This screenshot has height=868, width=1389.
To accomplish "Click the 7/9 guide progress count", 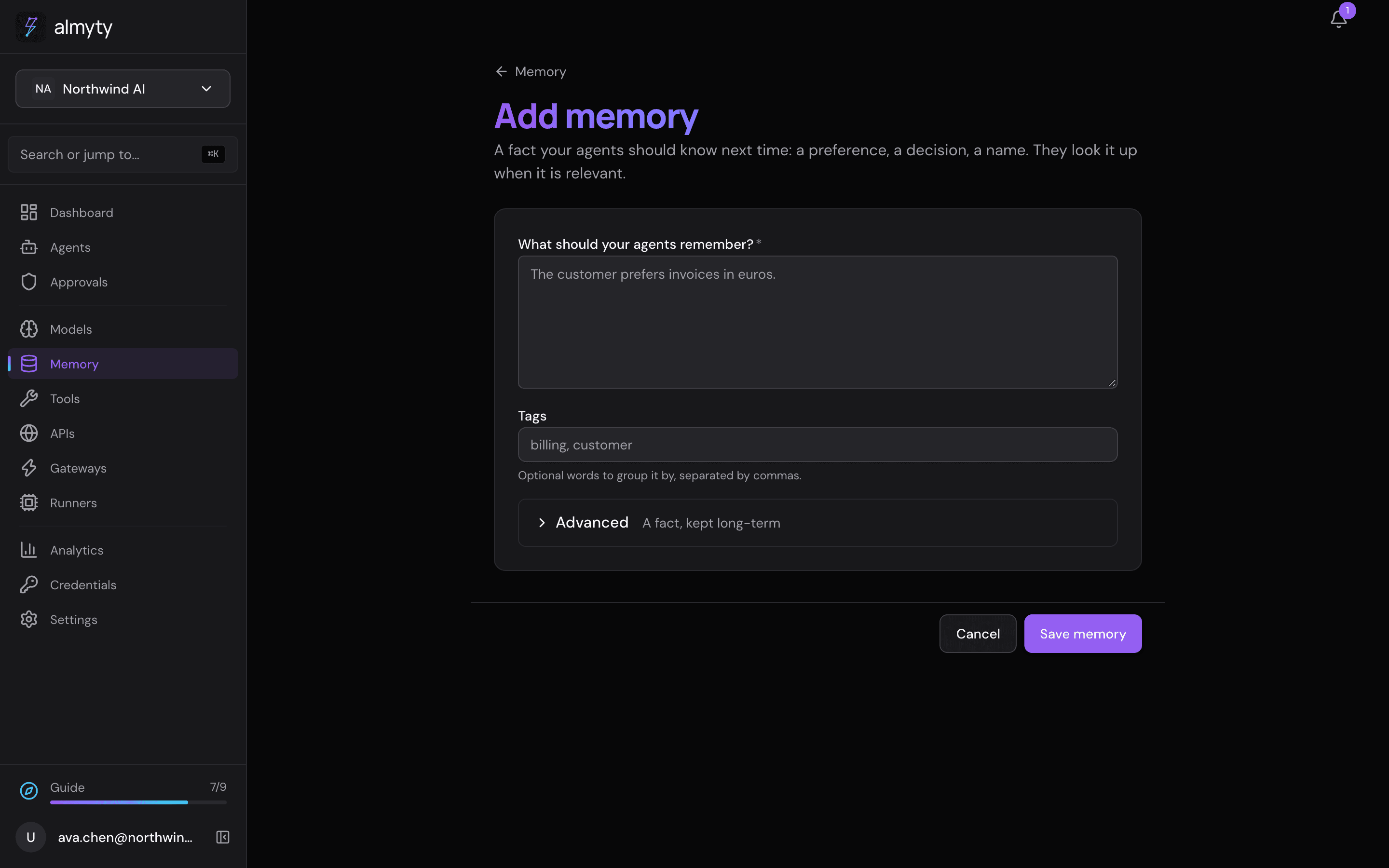I will coord(218,787).
